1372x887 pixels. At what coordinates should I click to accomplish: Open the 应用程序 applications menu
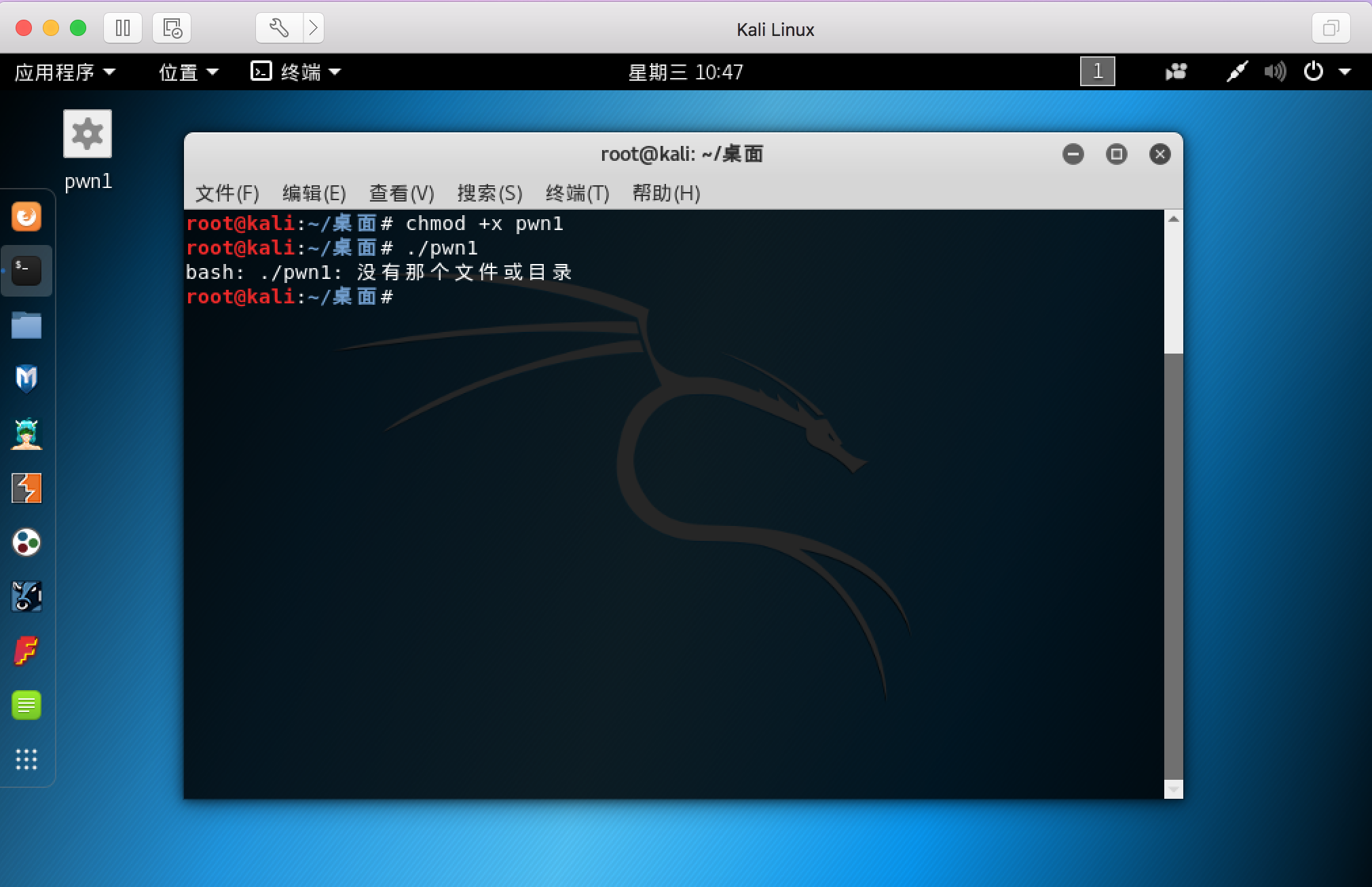[x=65, y=72]
